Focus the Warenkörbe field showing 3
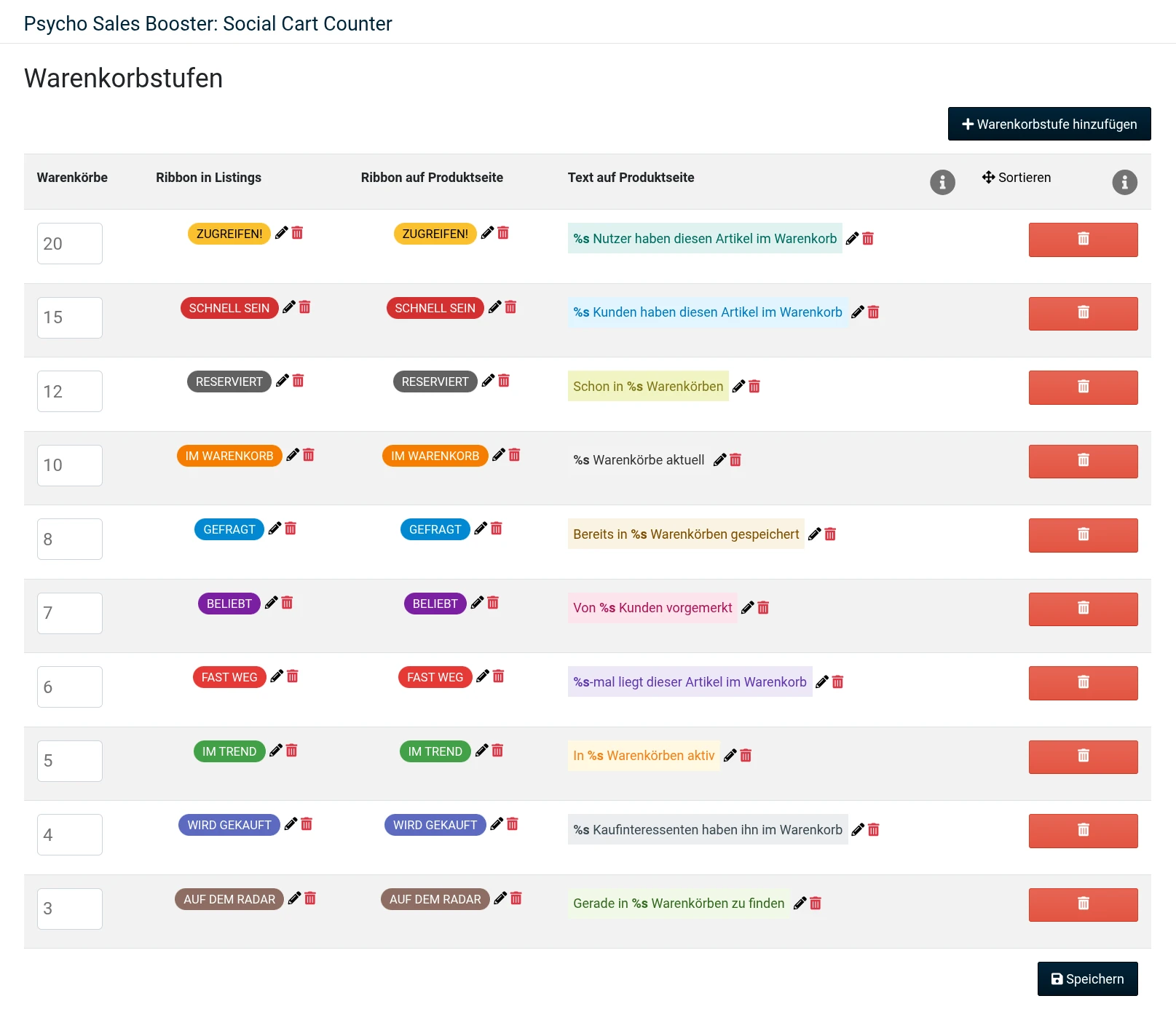Screen dimensions: 1176x1020 70,909
